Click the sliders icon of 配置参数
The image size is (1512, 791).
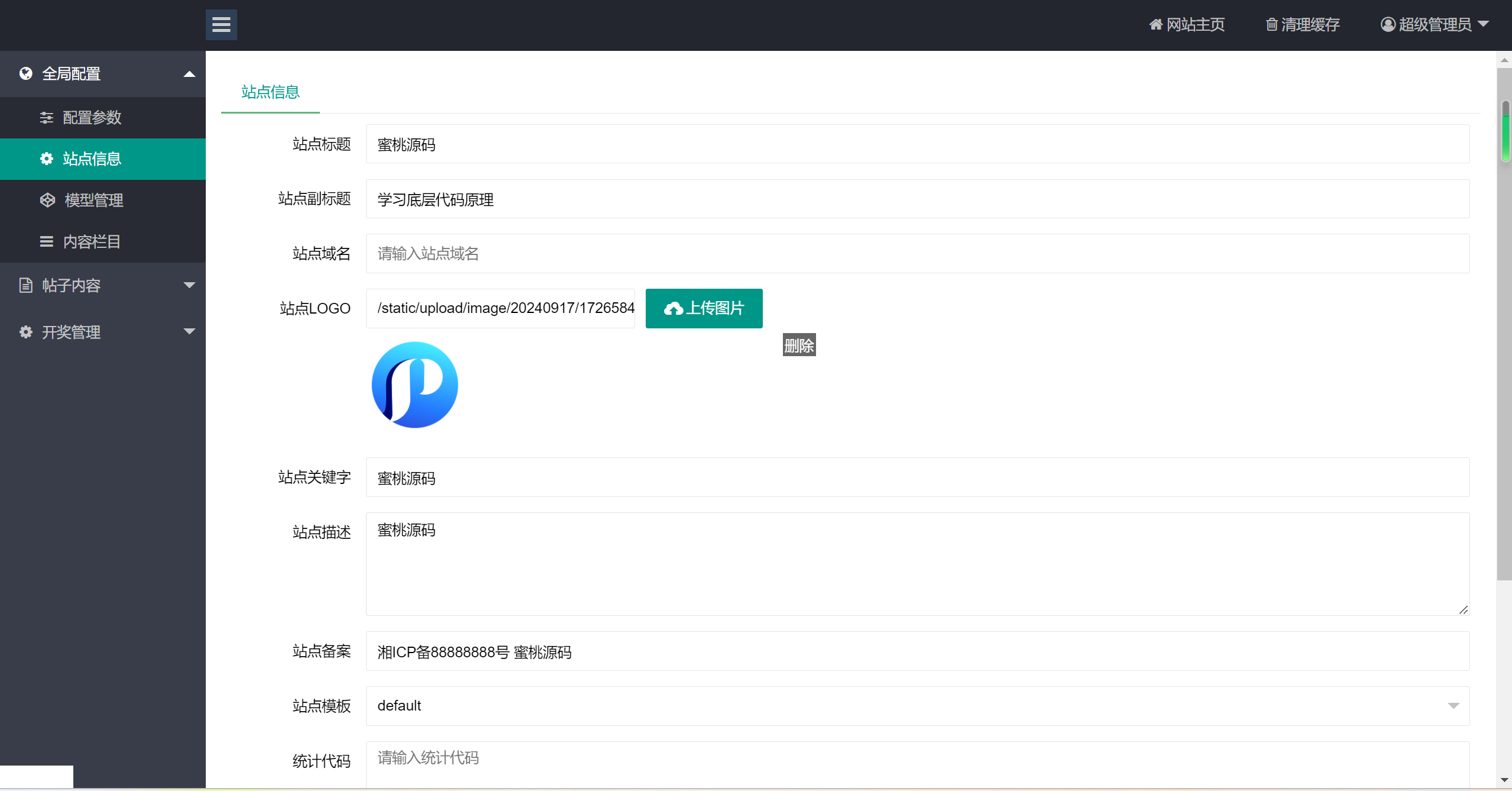[x=47, y=118]
